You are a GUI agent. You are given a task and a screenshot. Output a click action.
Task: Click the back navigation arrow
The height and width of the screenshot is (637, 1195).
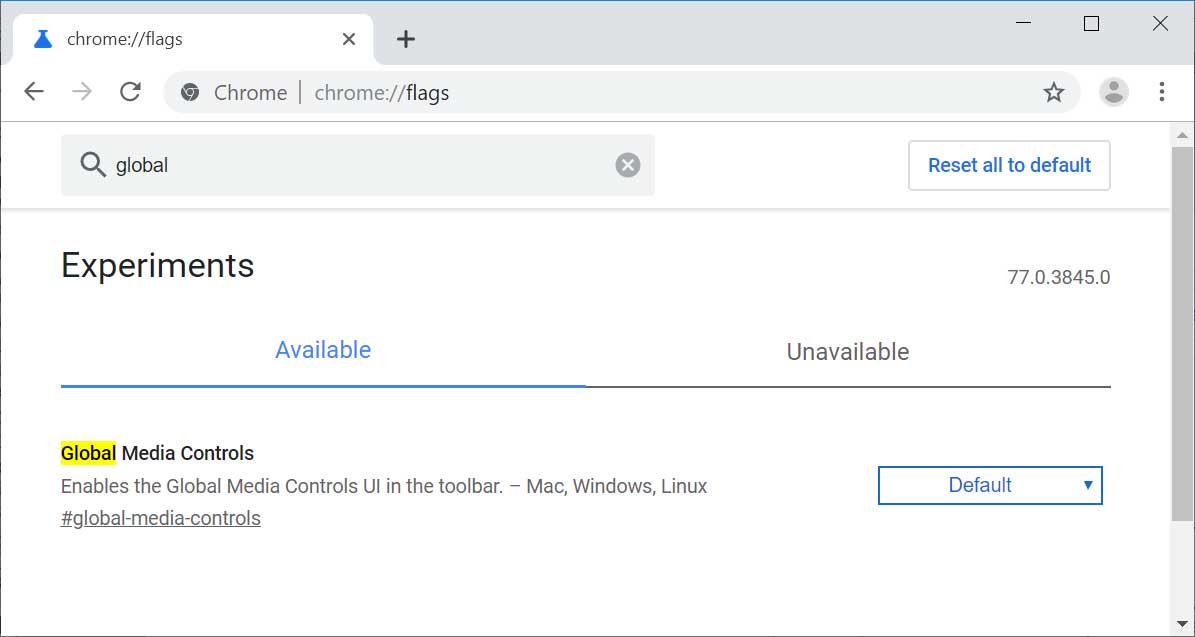point(34,92)
